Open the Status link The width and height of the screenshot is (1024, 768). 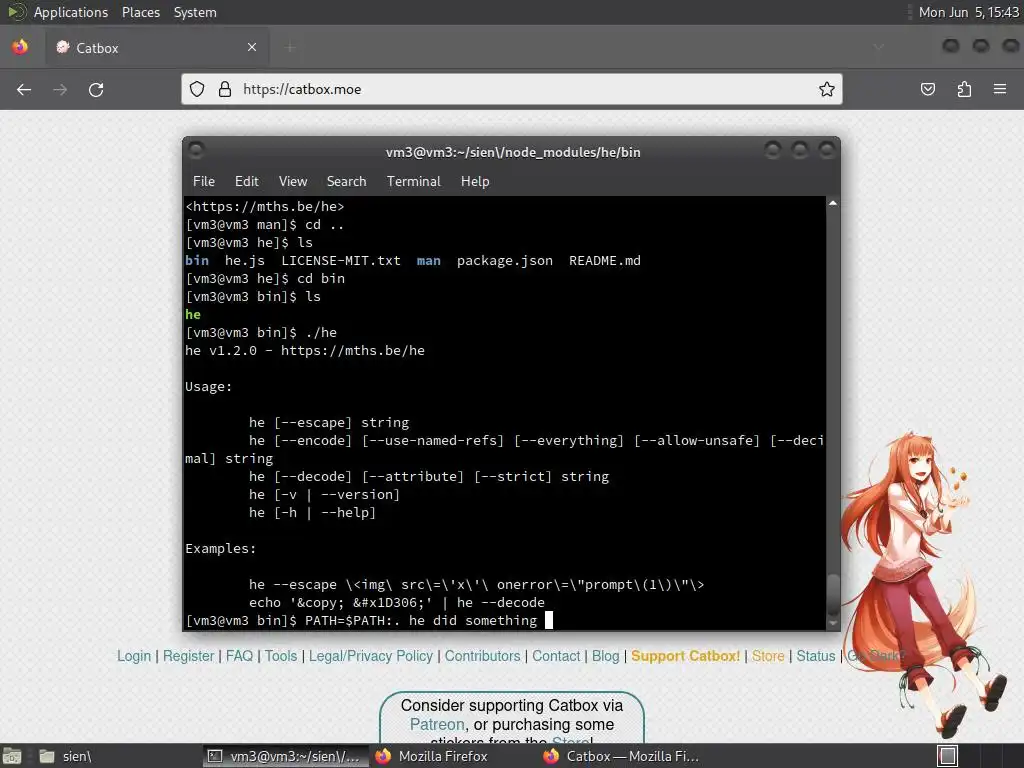(x=816, y=656)
